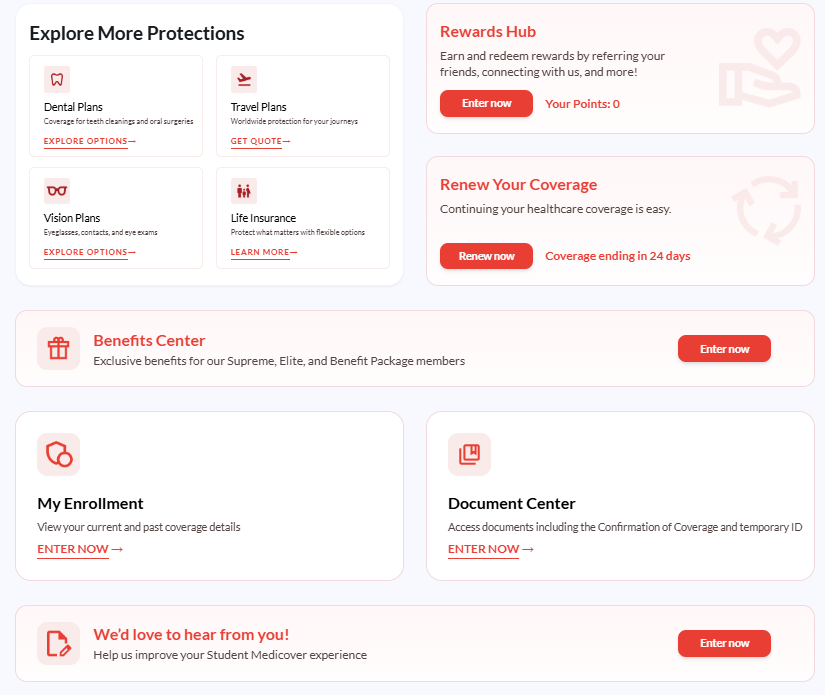
Task: Open Enter Now link under My Enrollment
Action: [x=80, y=549]
